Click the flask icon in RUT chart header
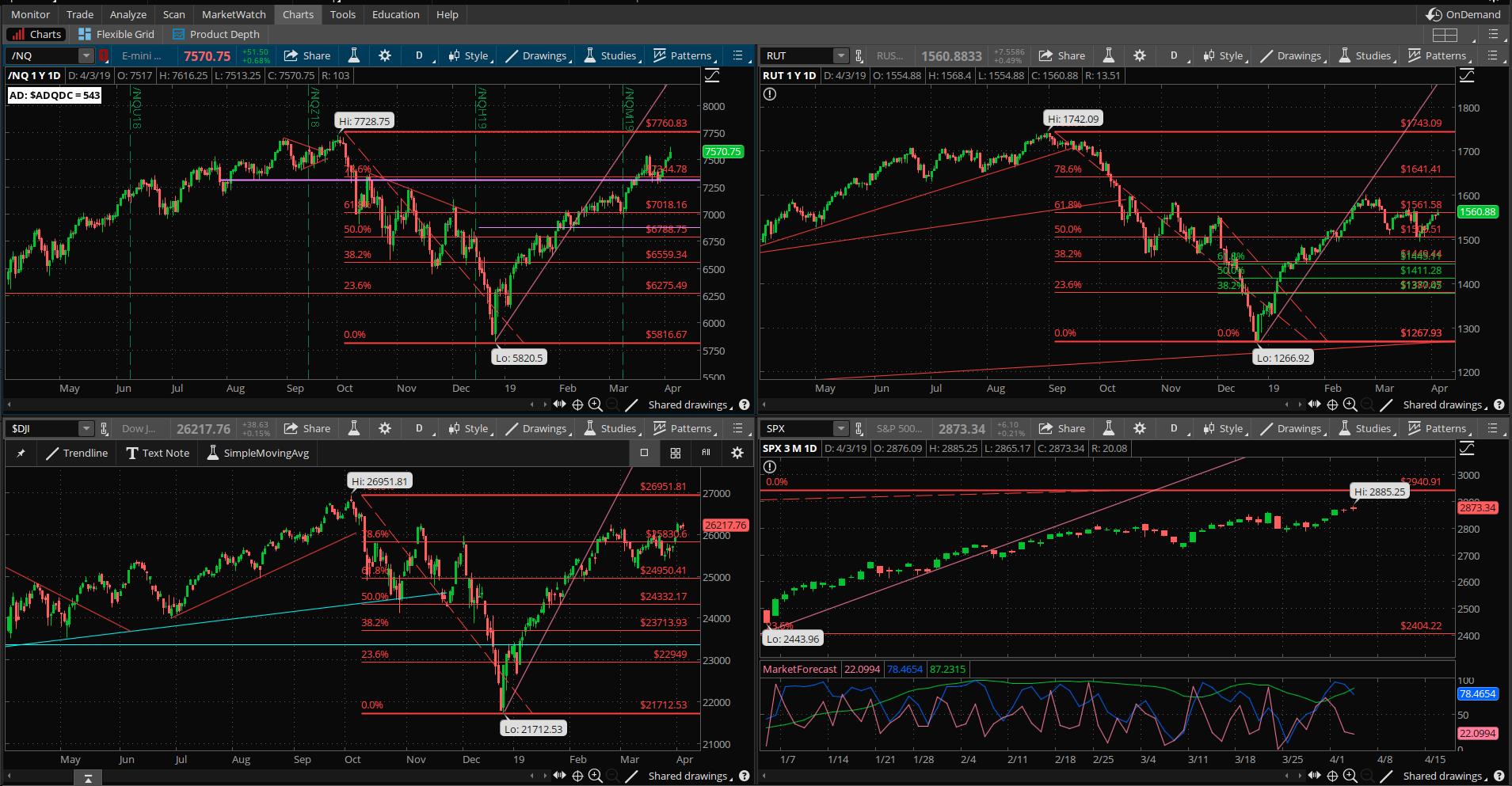1512x786 pixels. tap(1109, 55)
